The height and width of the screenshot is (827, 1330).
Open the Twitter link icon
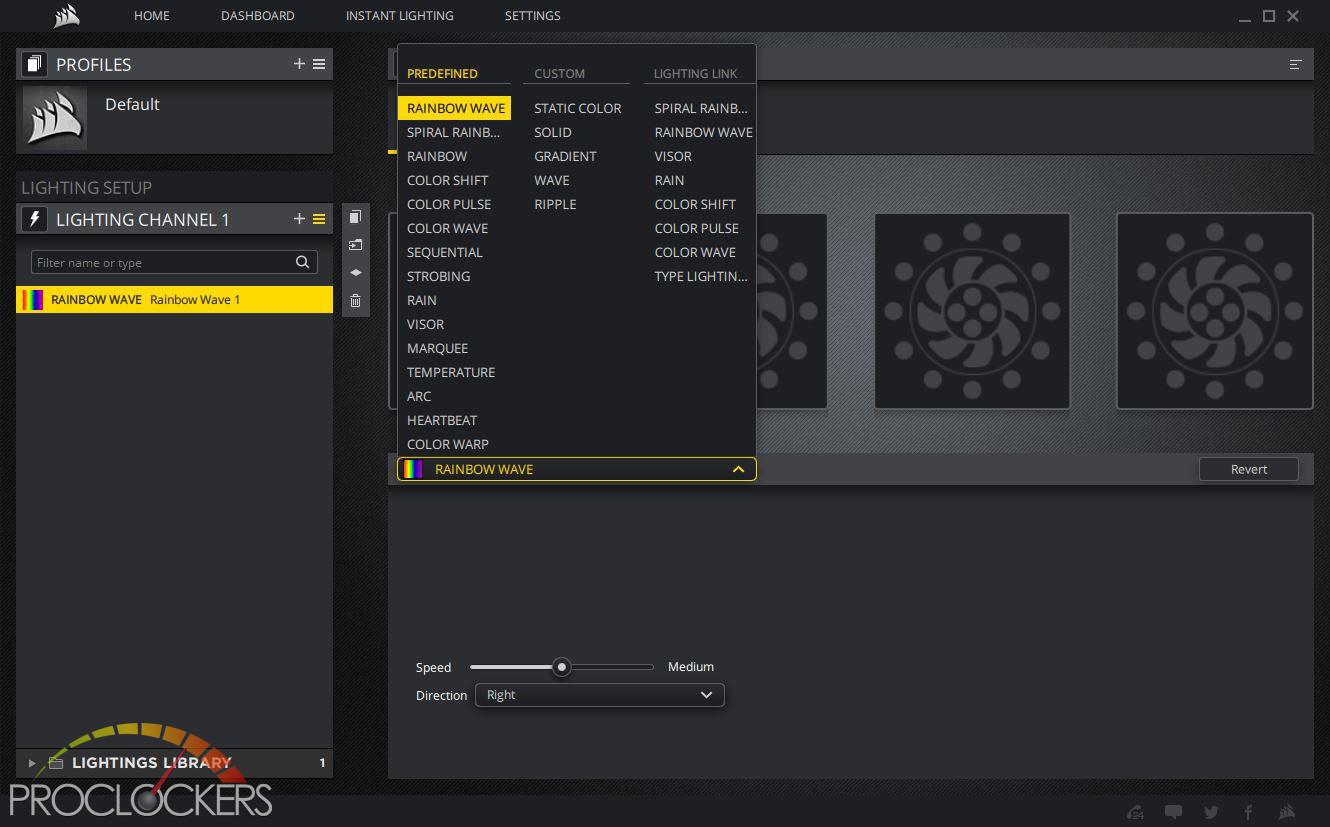pos(1211,812)
